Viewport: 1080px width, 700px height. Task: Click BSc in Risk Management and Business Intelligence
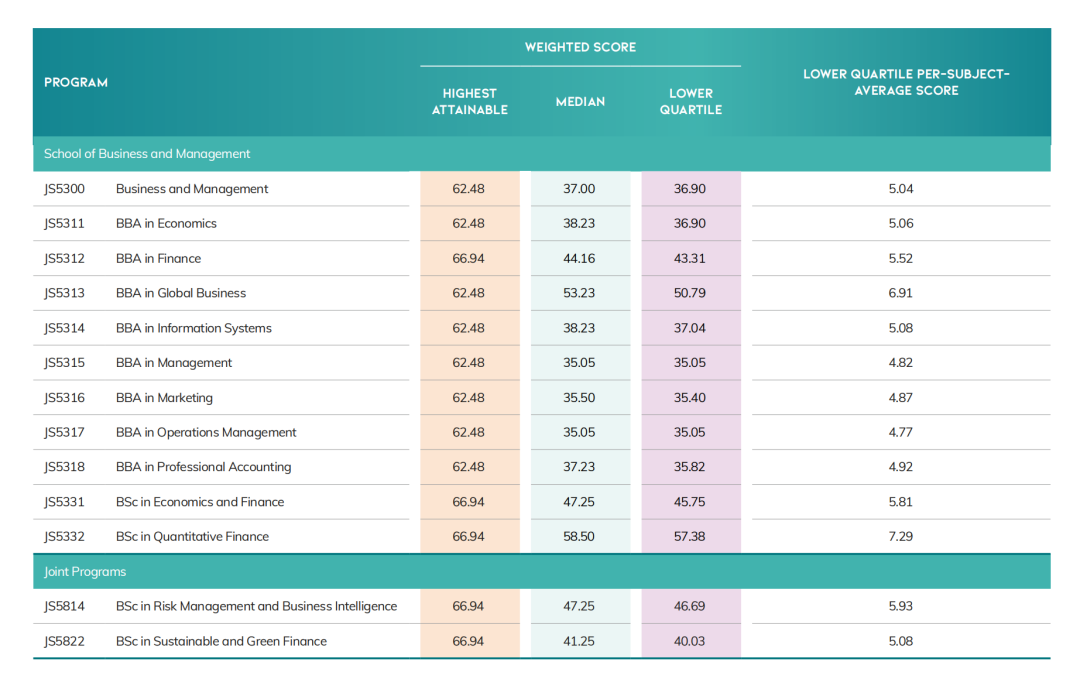click(x=256, y=606)
